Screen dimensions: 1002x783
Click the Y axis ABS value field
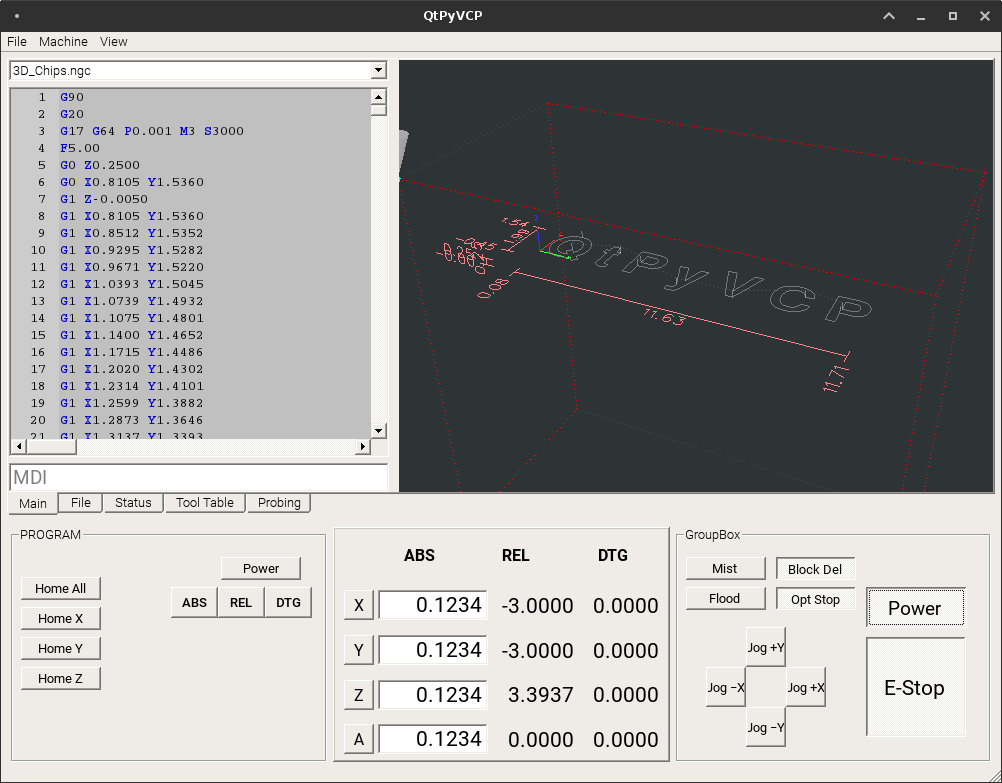433,650
